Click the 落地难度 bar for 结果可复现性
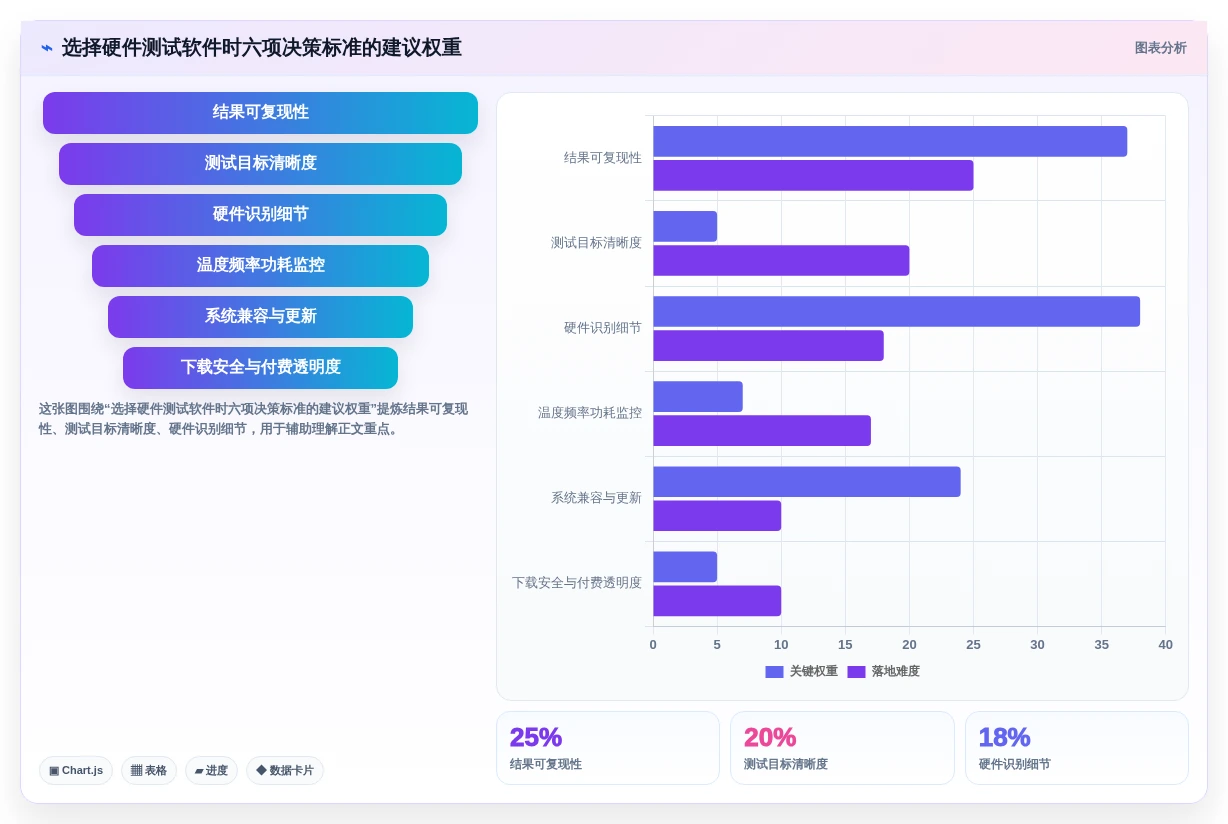This screenshot has width=1228, height=824. [x=813, y=175]
